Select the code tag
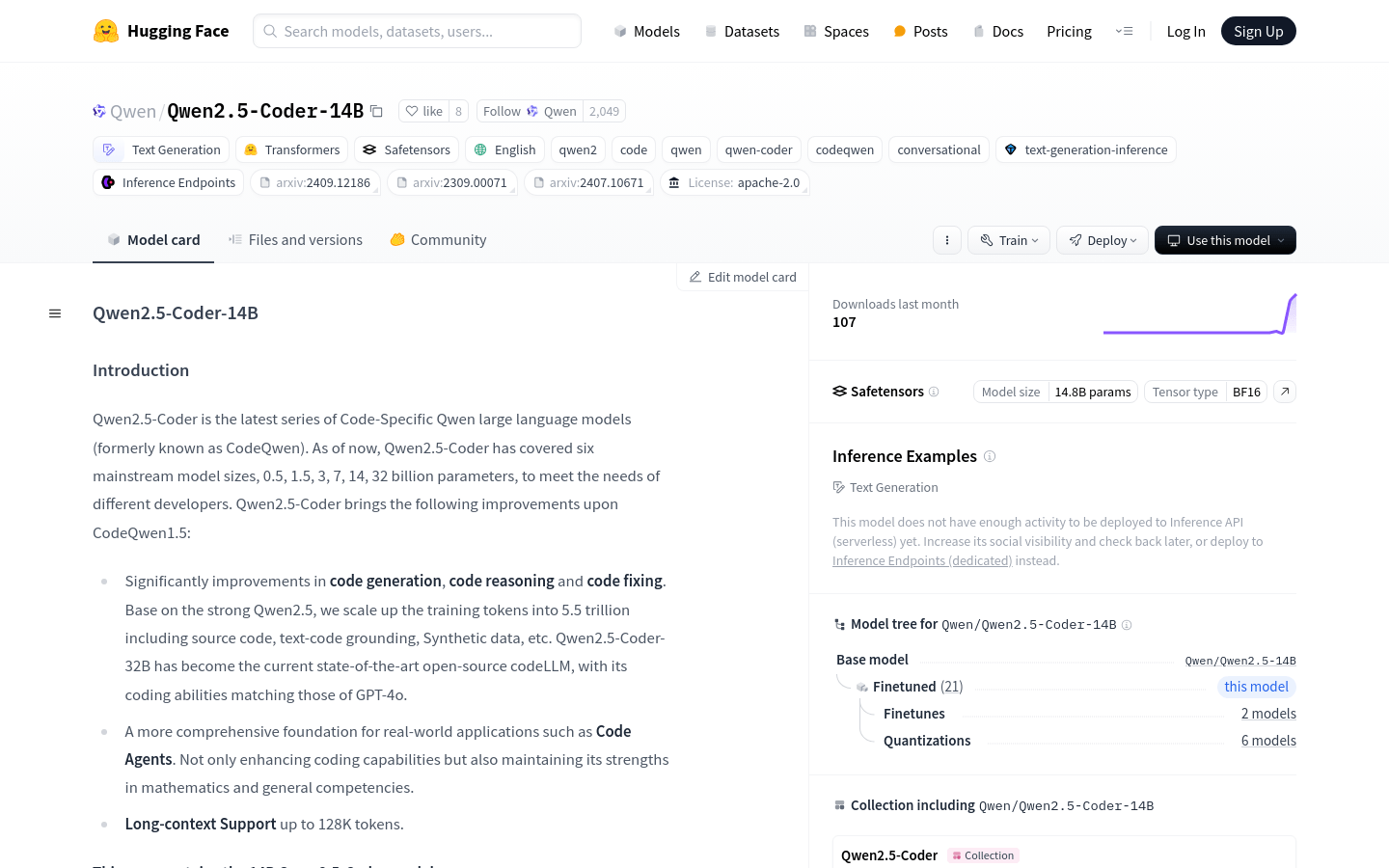The width and height of the screenshot is (1389, 868). coord(634,149)
